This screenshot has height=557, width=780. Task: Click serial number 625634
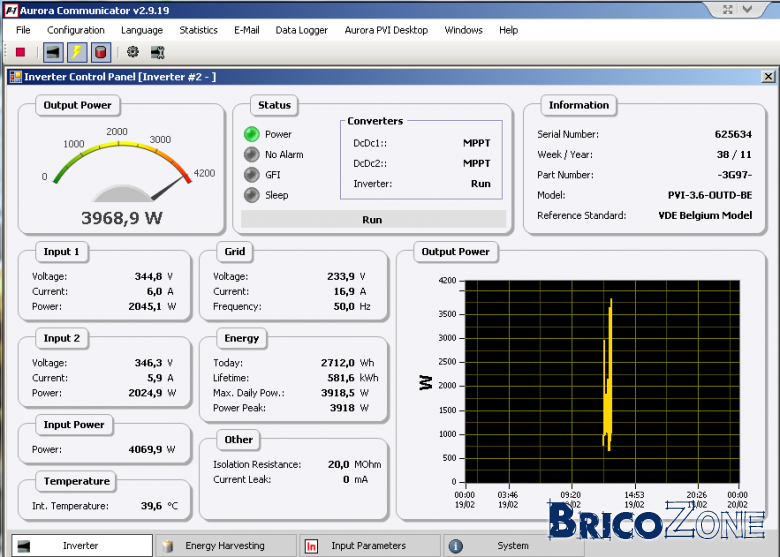733,134
